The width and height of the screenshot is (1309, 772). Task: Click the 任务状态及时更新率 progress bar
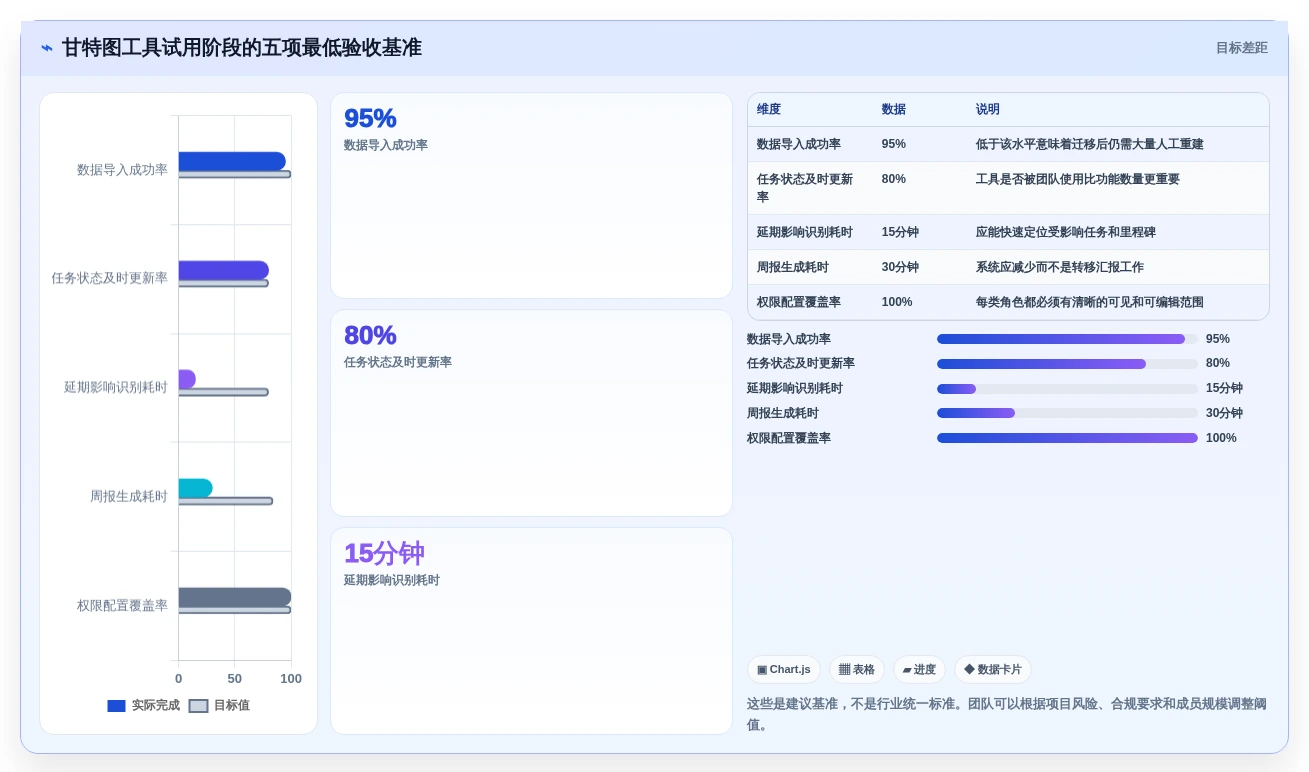point(1067,364)
